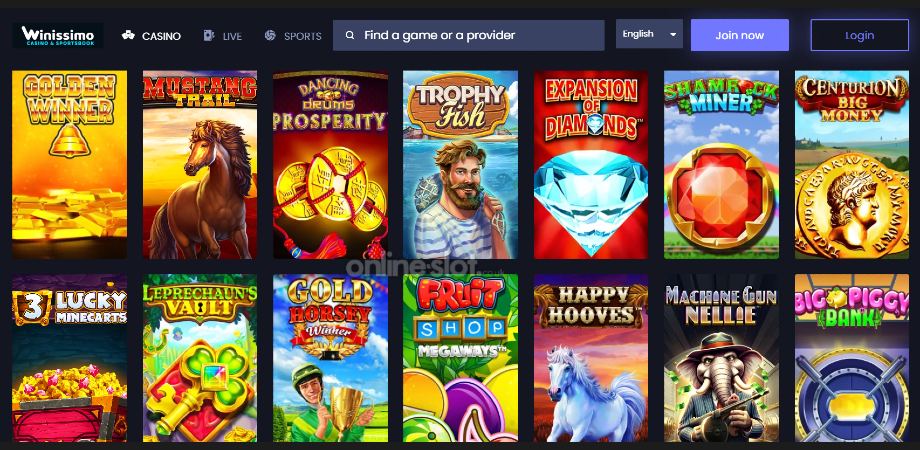Open the English language dropdown
Viewport: 920px width, 450px height.
(649, 34)
